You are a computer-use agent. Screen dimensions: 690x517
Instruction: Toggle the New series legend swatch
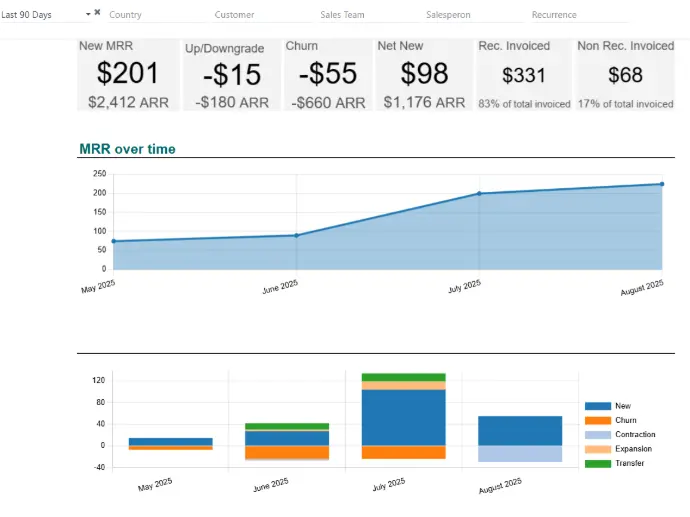click(x=597, y=406)
